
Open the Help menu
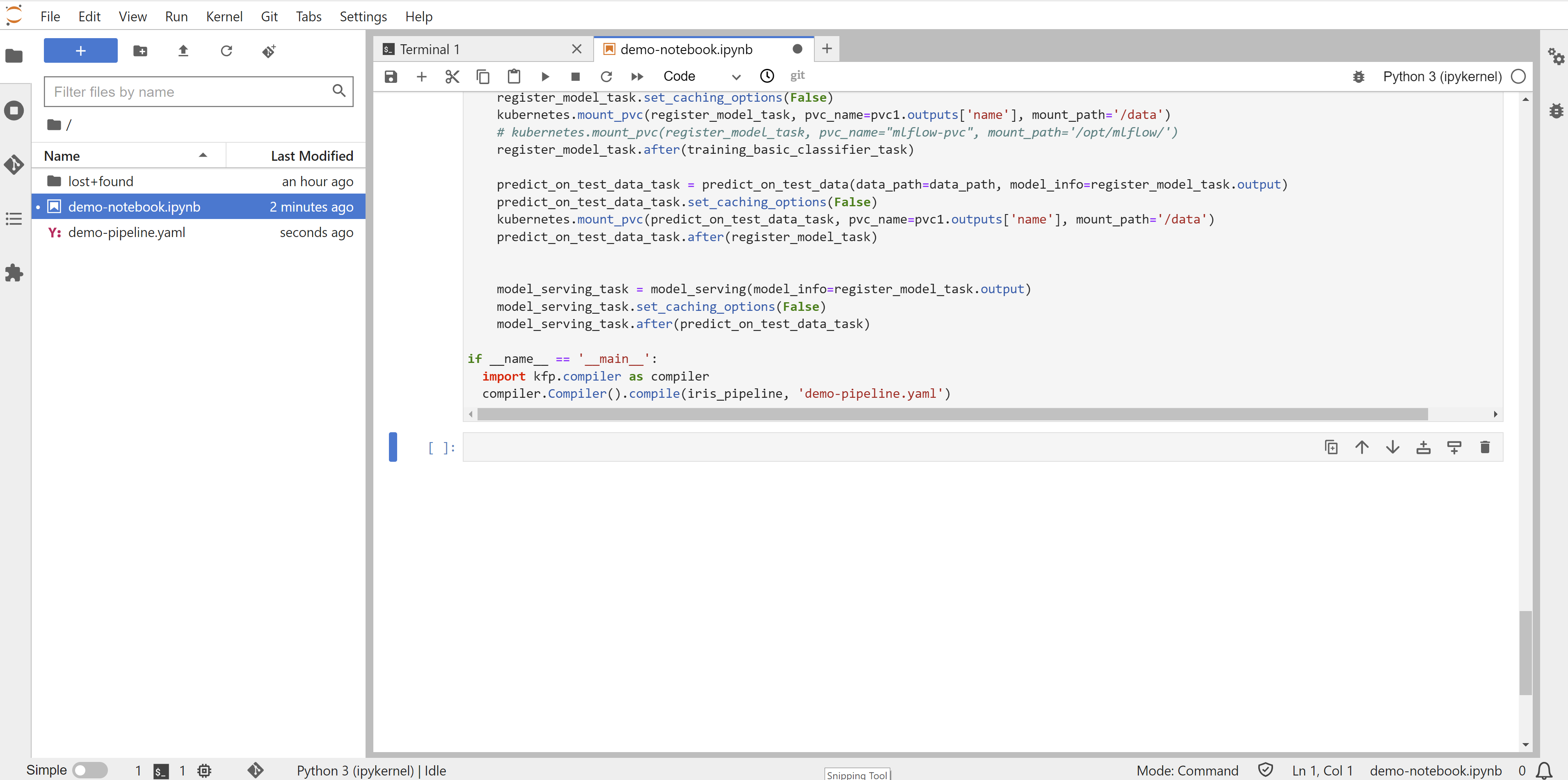click(x=419, y=16)
